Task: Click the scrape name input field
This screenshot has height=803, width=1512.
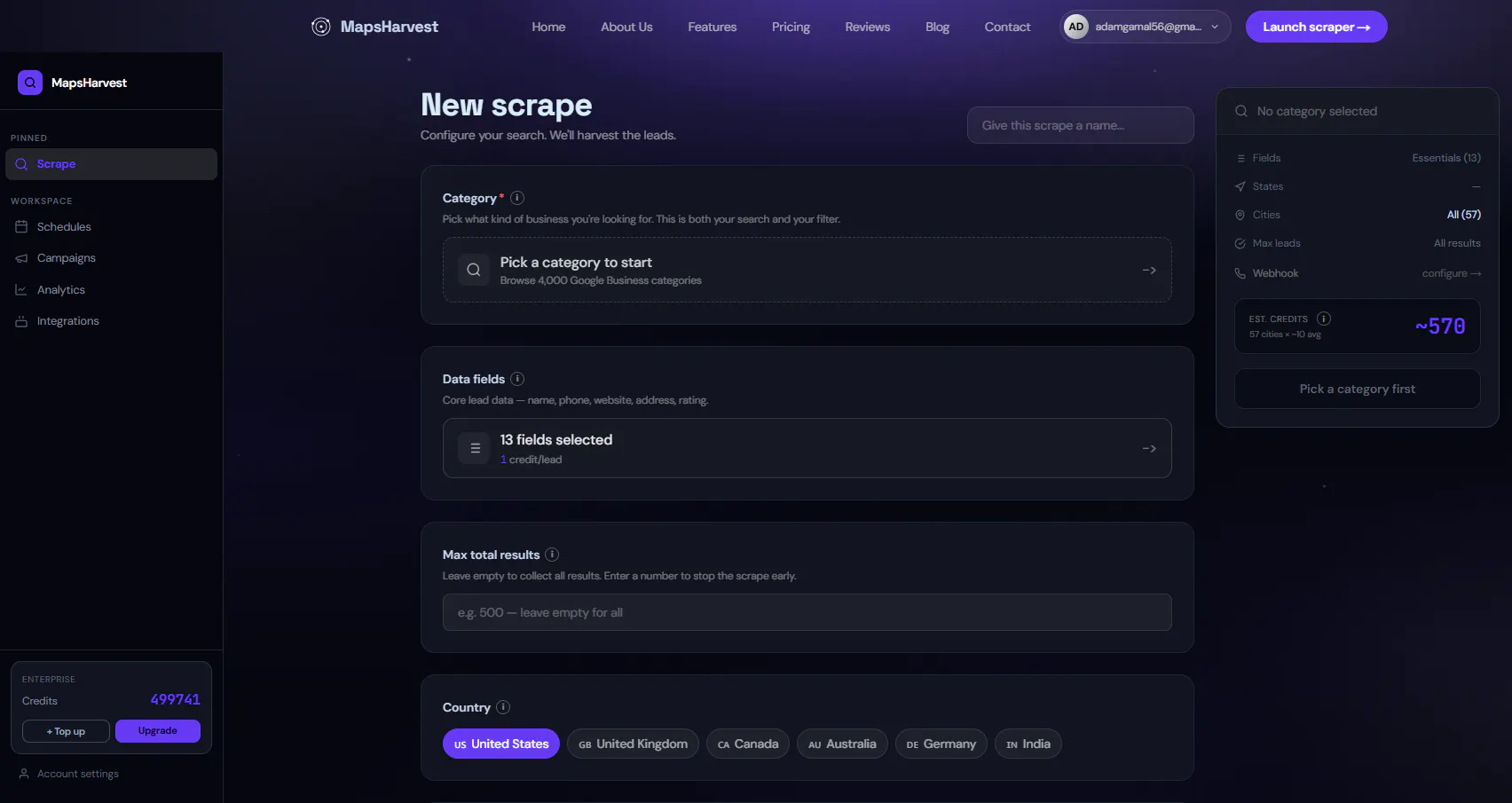Action: [1081, 125]
